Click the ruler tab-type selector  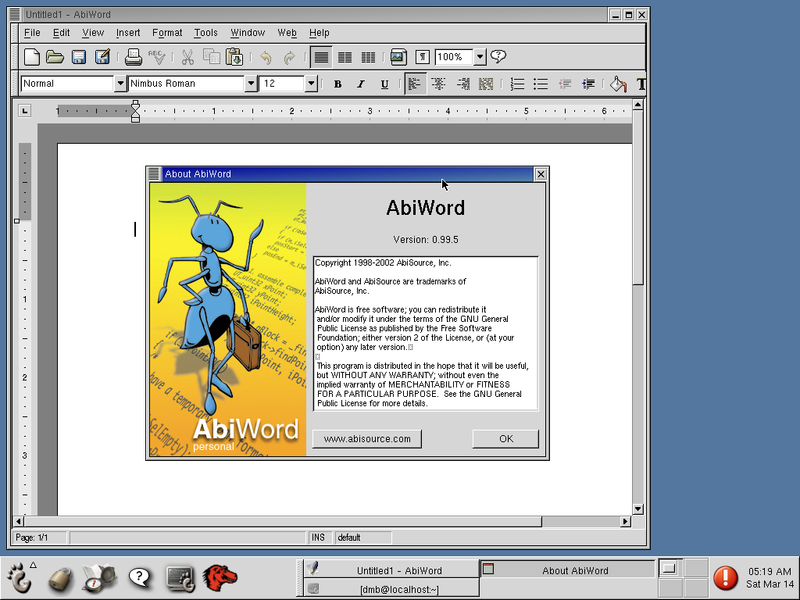click(24, 110)
